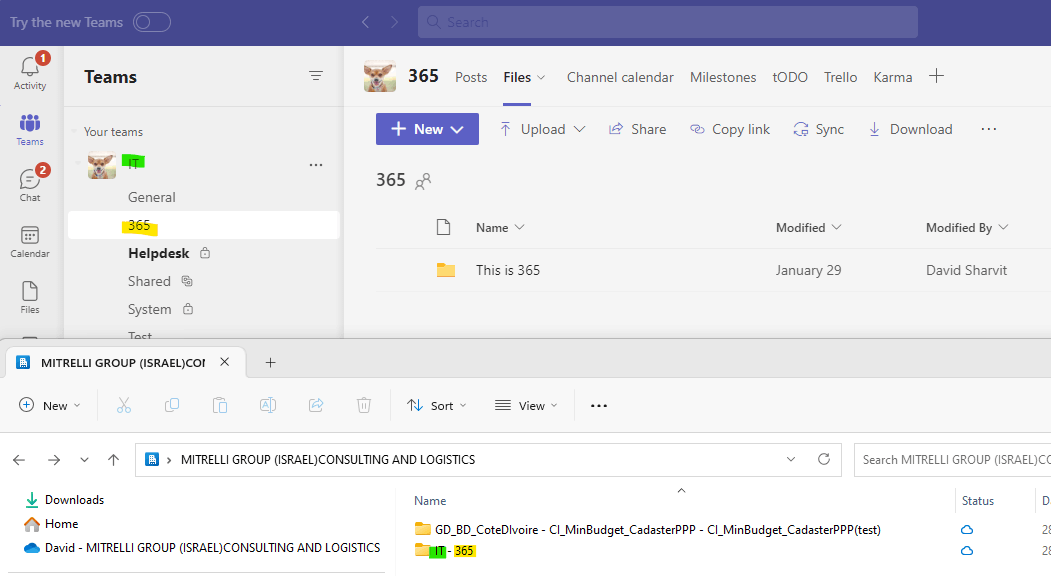Viewport: 1051px width, 576px height.
Task: Click the Rename icon in Explorer
Action: [x=267, y=405]
